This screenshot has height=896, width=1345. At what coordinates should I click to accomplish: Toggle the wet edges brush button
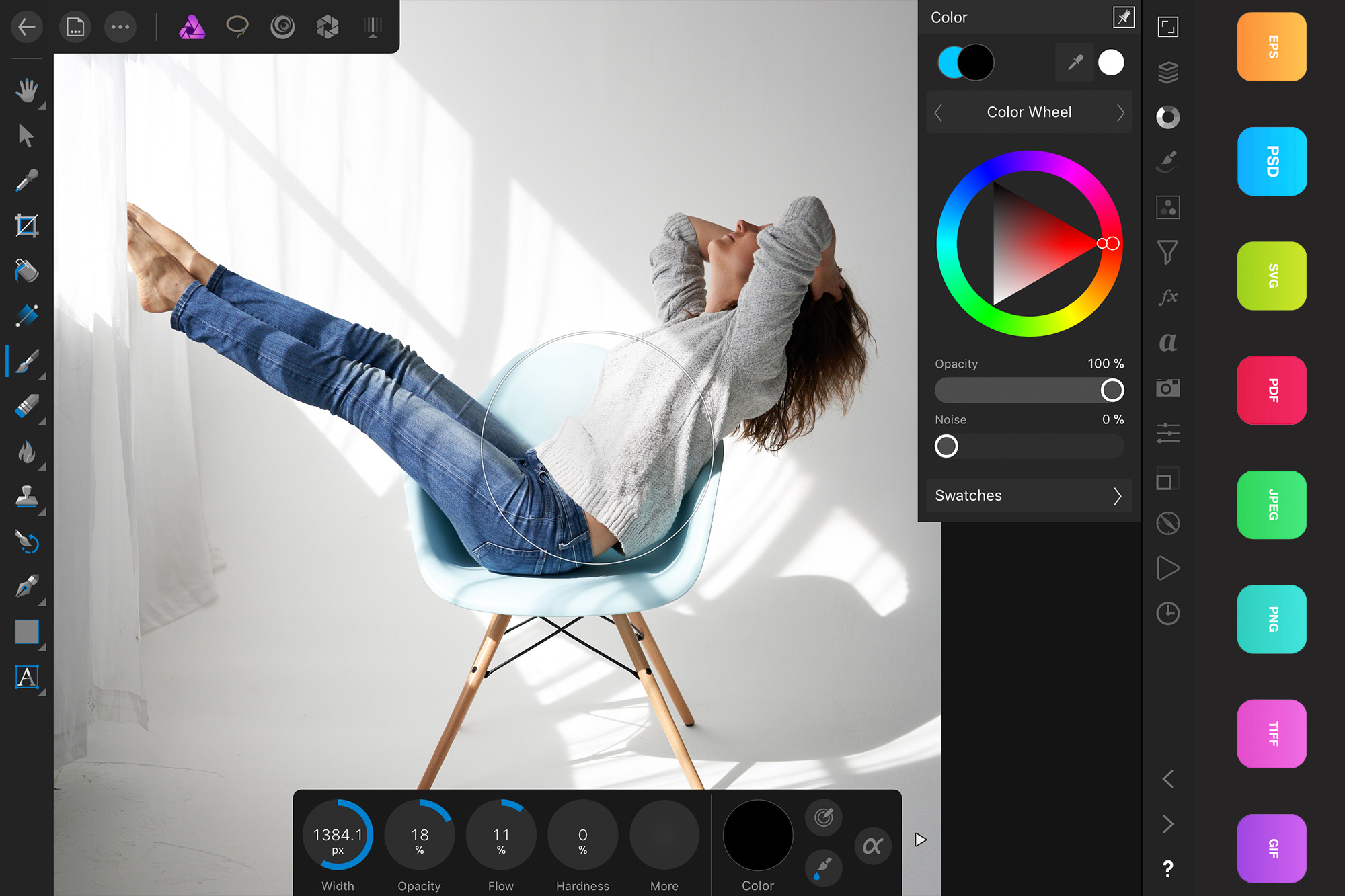(824, 868)
